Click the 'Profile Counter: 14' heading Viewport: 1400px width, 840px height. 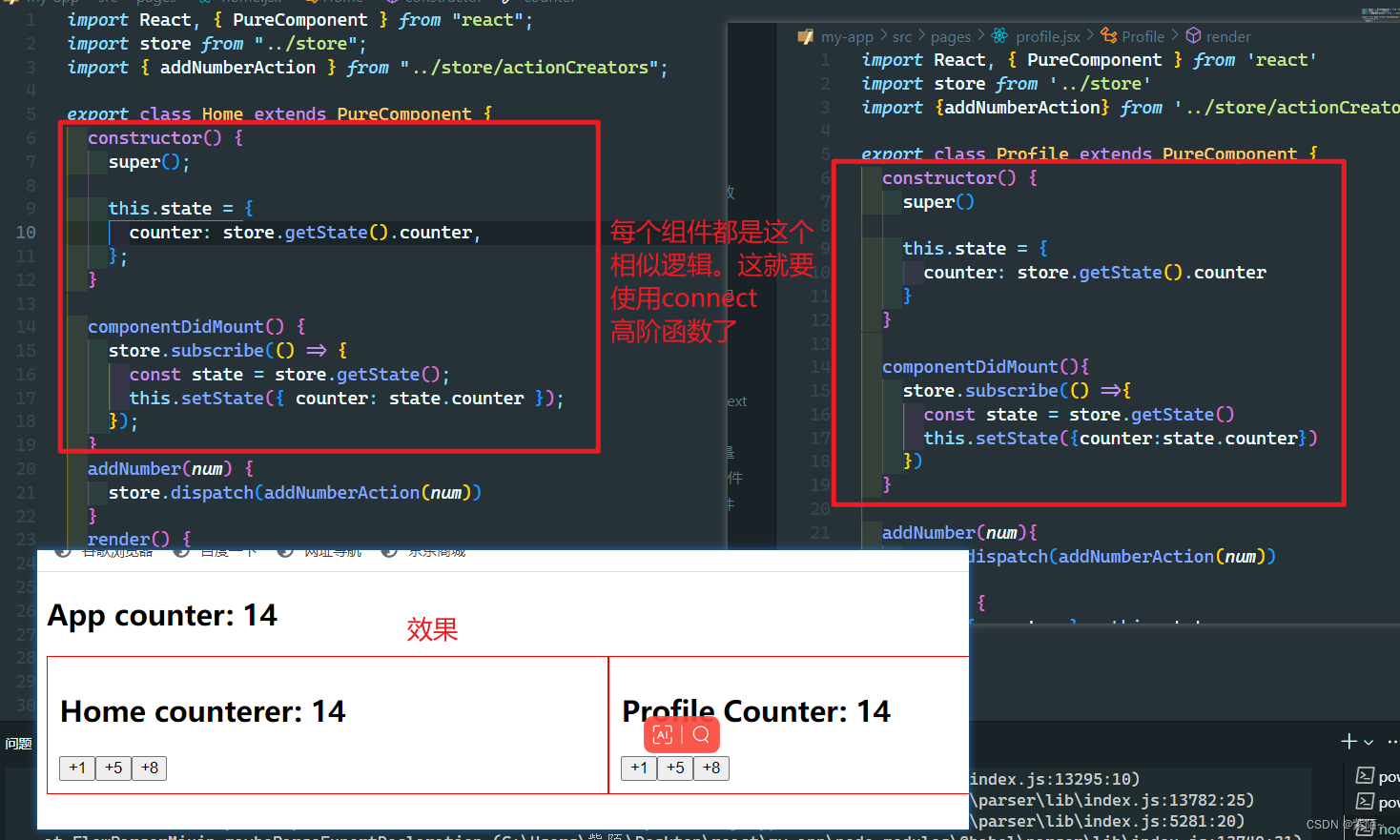[x=756, y=711]
